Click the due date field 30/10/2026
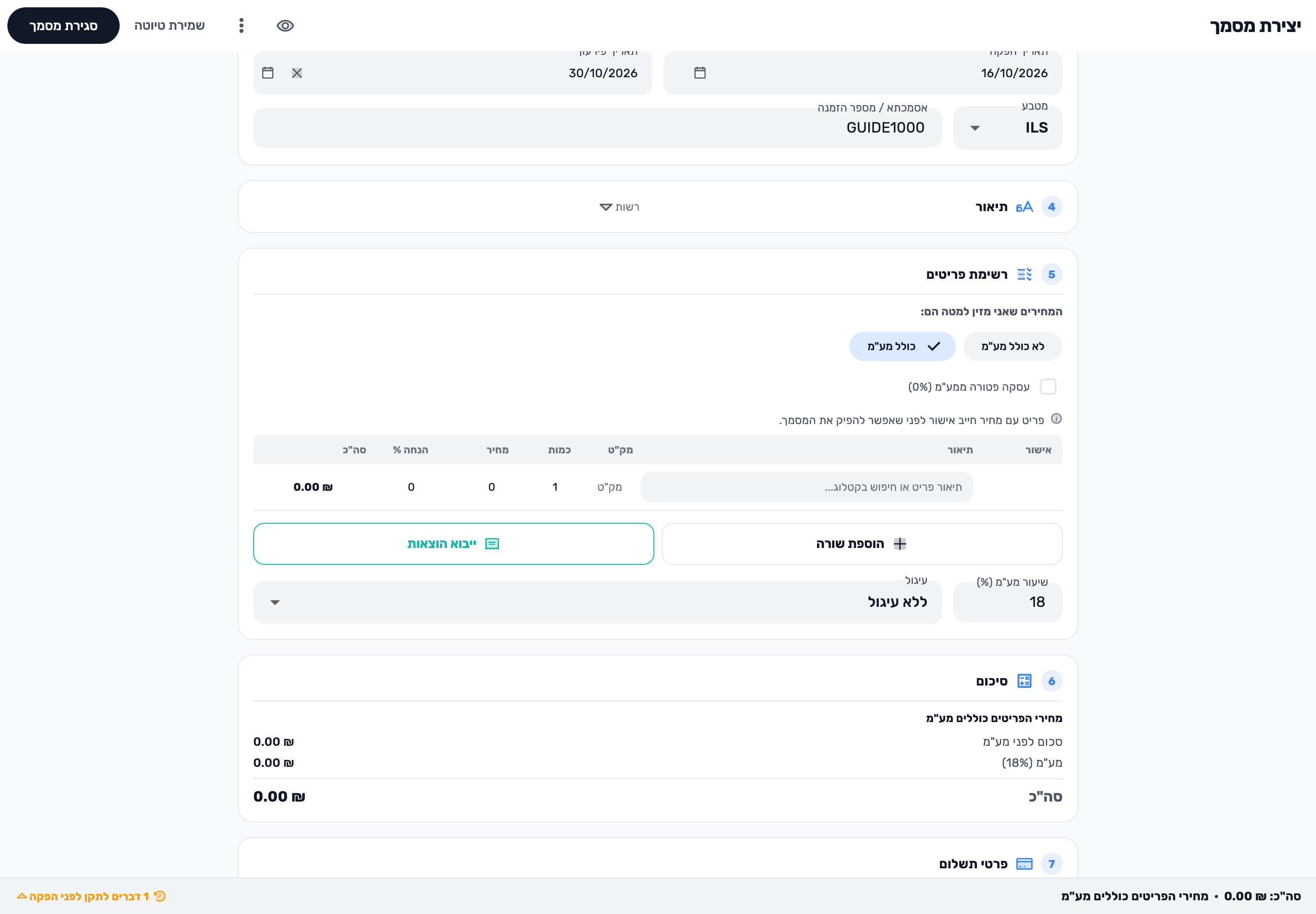The width and height of the screenshot is (1316, 914). pyautogui.click(x=452, y=73)
